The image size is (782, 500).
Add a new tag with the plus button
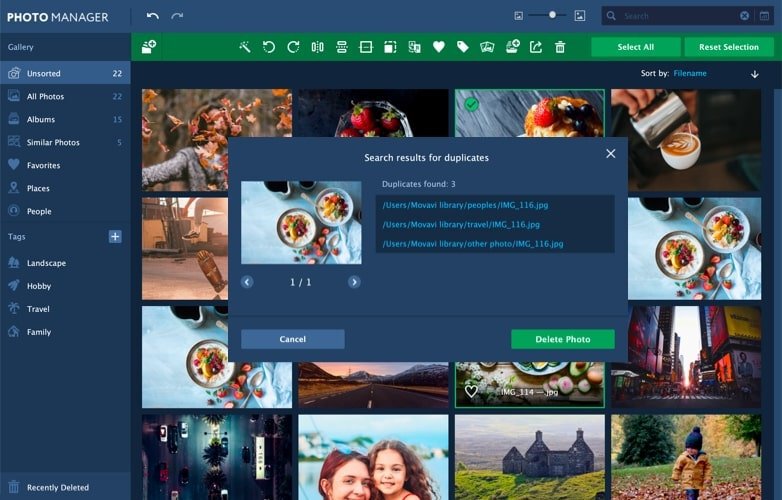(x=115, y=237)
